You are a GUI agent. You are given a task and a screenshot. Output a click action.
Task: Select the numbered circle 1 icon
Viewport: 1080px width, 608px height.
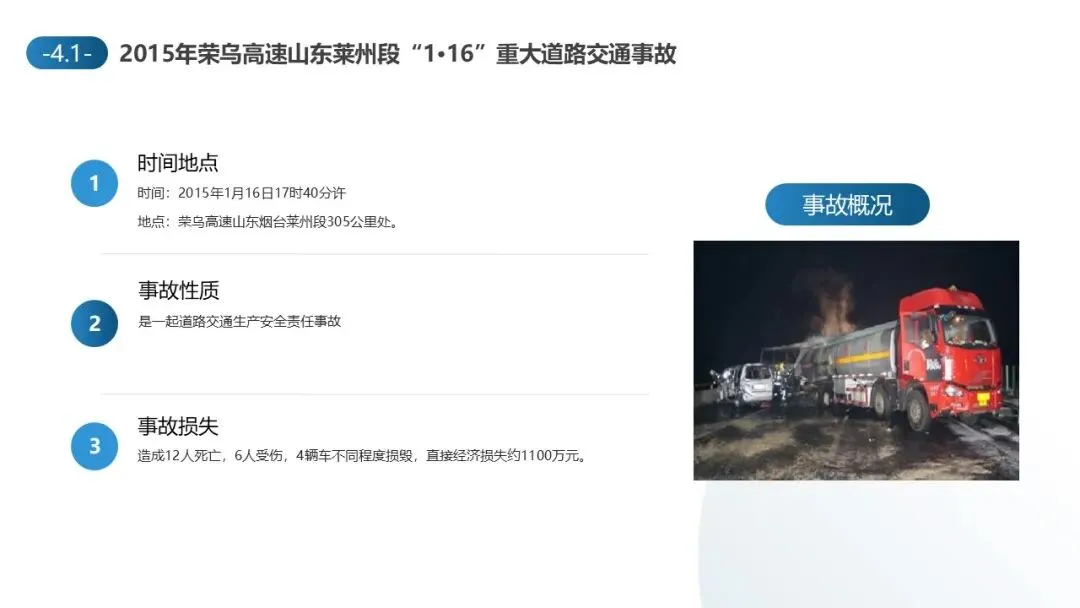(94, 183)
